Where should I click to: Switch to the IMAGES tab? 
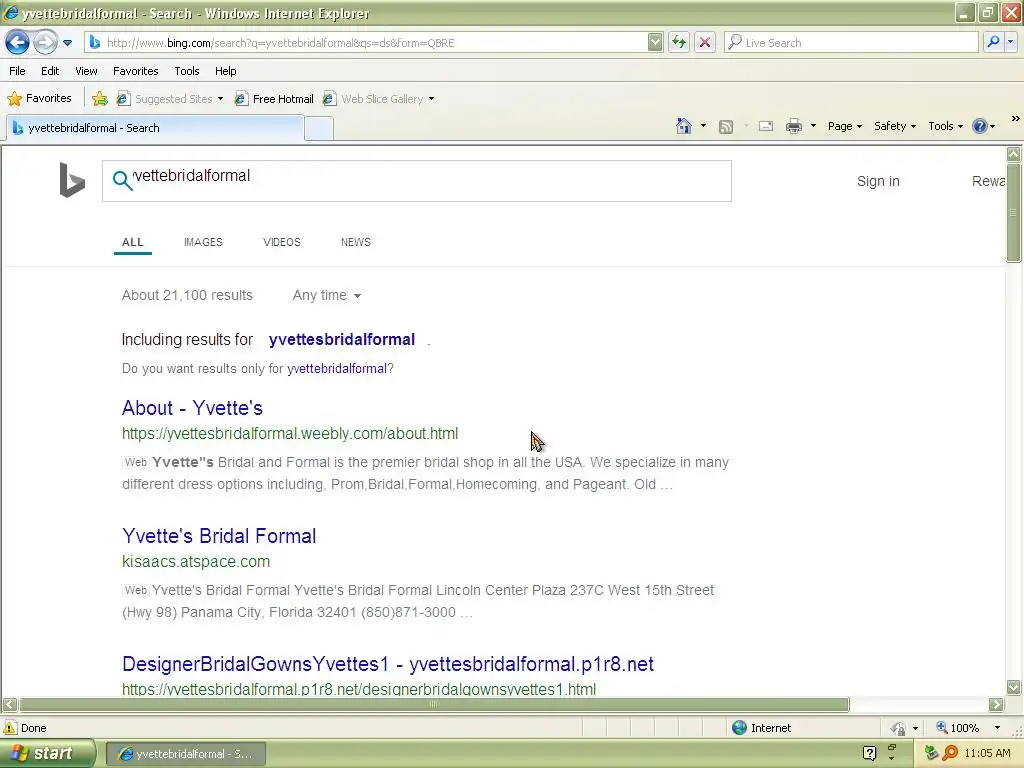203,242
